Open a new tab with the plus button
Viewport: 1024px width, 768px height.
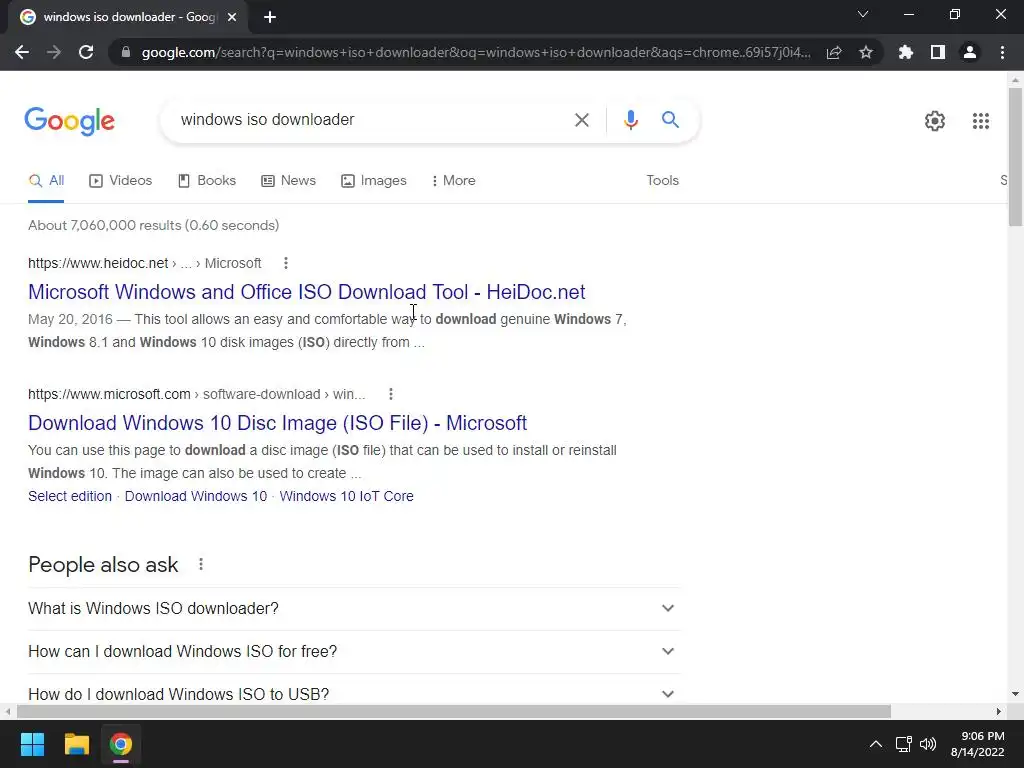click(270, 17)
